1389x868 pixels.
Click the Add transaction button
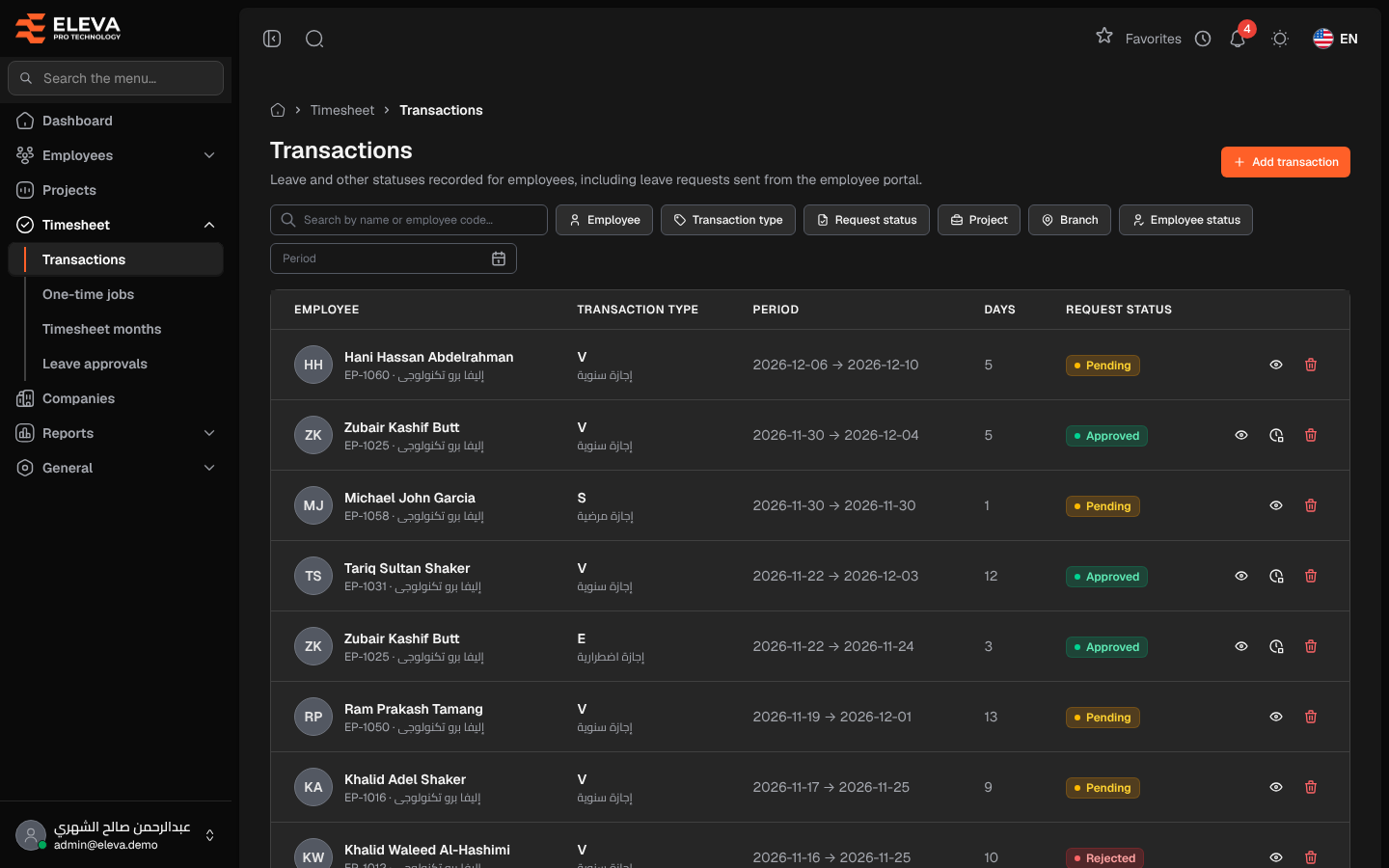coord(1285,162)
